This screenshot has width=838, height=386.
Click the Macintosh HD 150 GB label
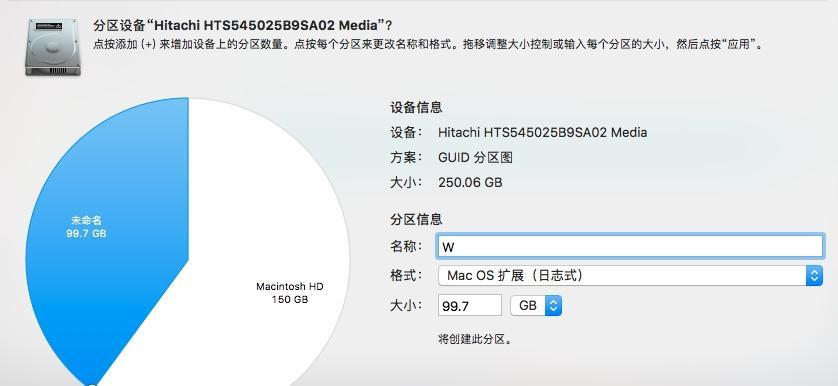(290, 293)
